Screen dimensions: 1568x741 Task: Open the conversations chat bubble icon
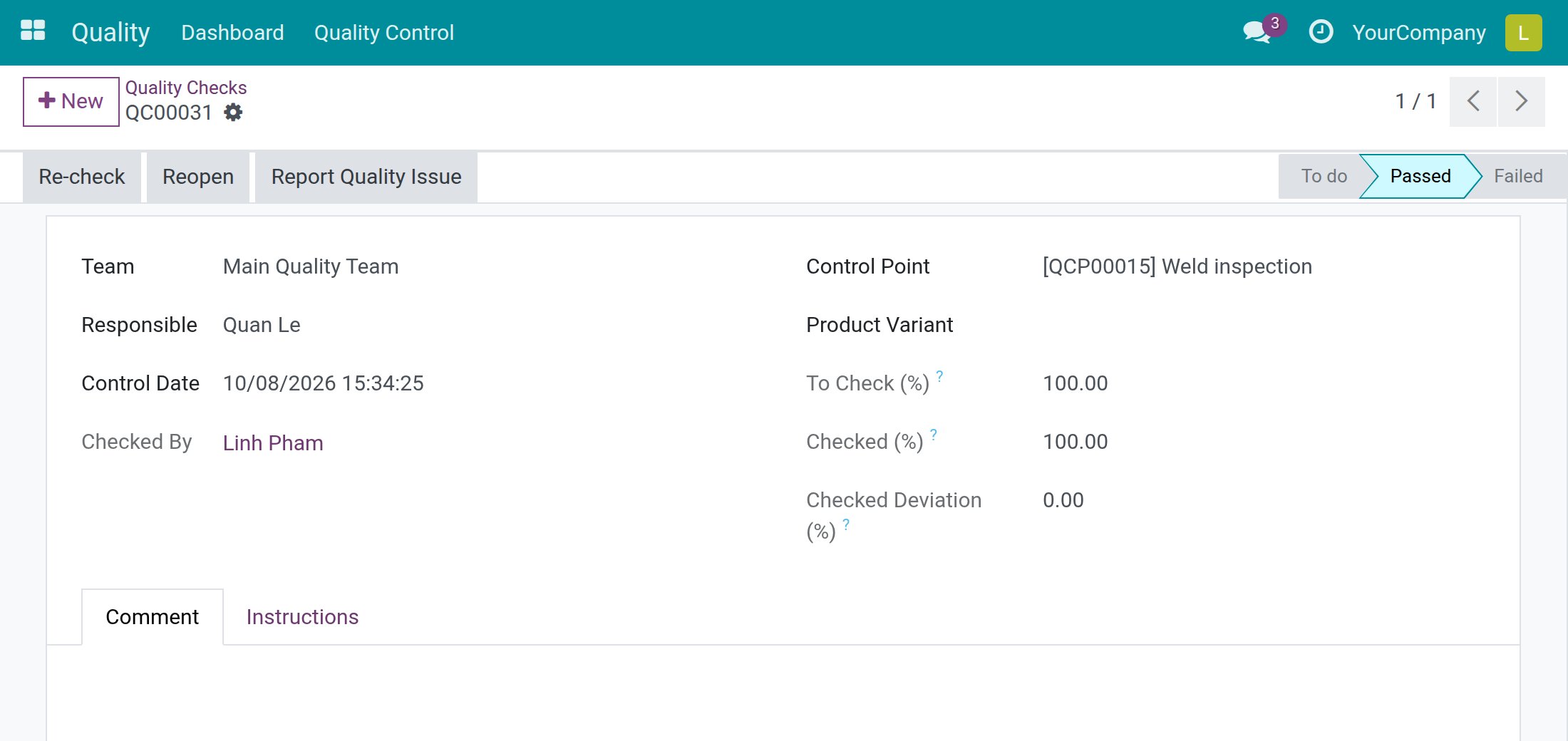coord(1257,33)
